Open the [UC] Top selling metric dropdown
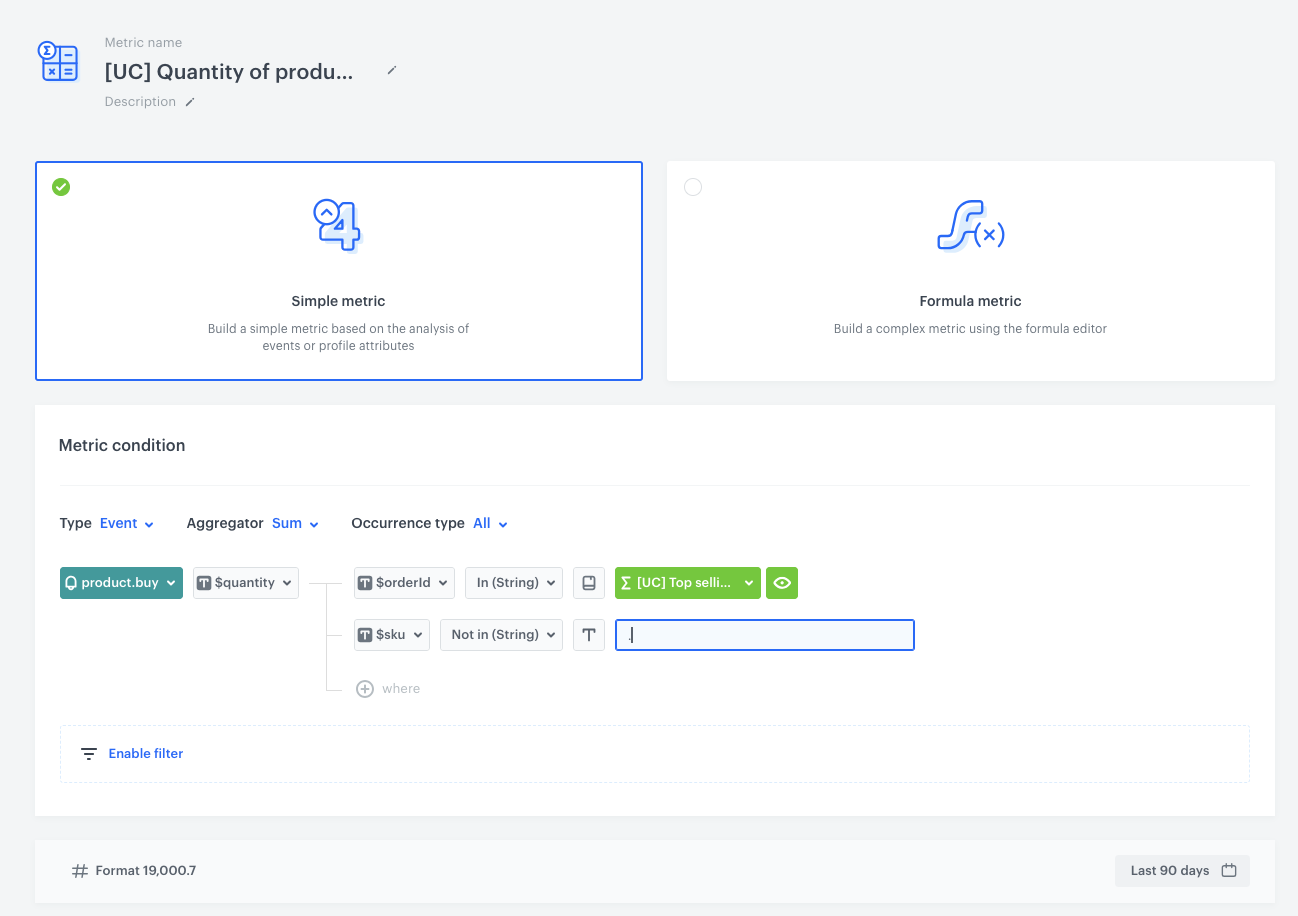Viewport: 1298px width, 916px height. pos(687,583)
